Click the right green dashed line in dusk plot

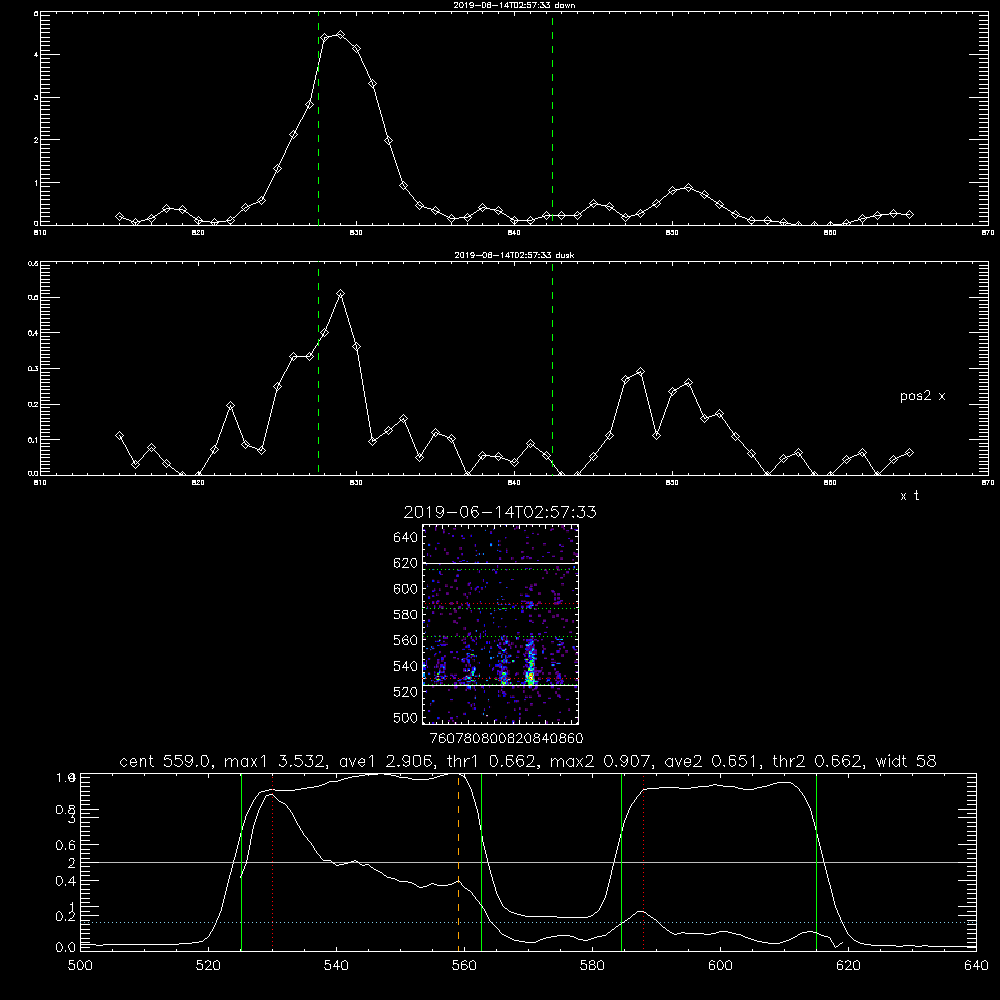coord(552,369)
